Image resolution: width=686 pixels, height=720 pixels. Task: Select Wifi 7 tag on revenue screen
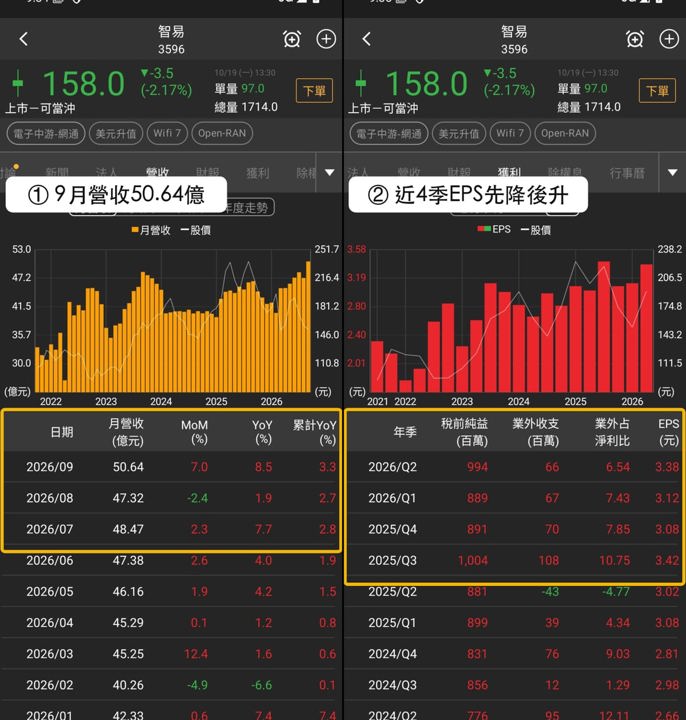click(x=167, y=134)
